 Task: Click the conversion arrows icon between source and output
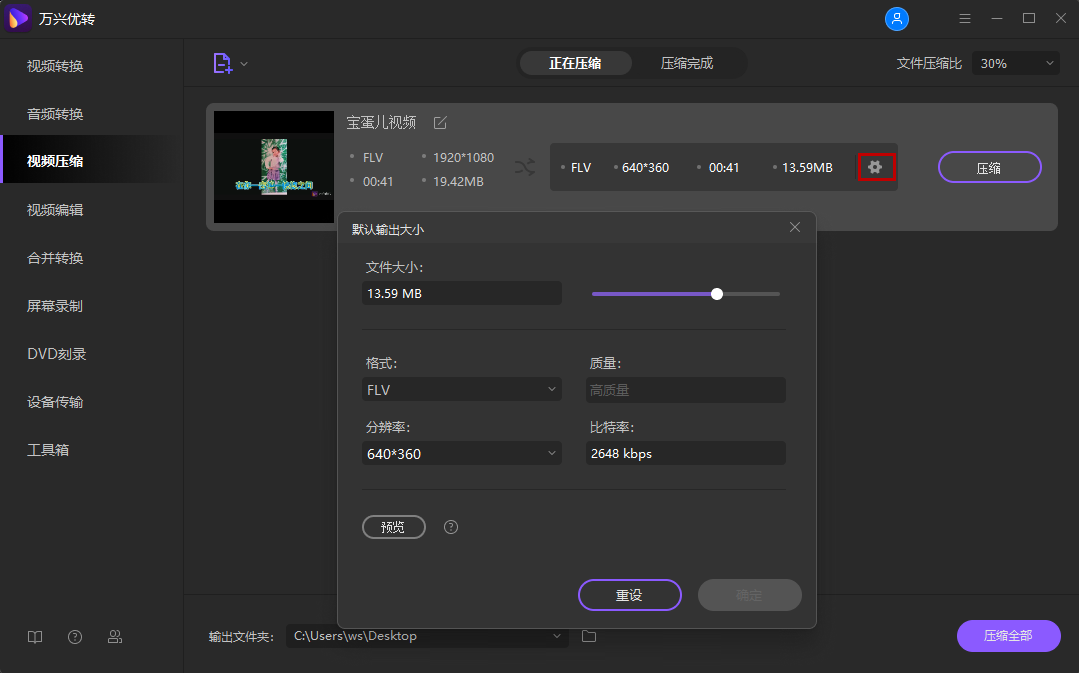524,167
